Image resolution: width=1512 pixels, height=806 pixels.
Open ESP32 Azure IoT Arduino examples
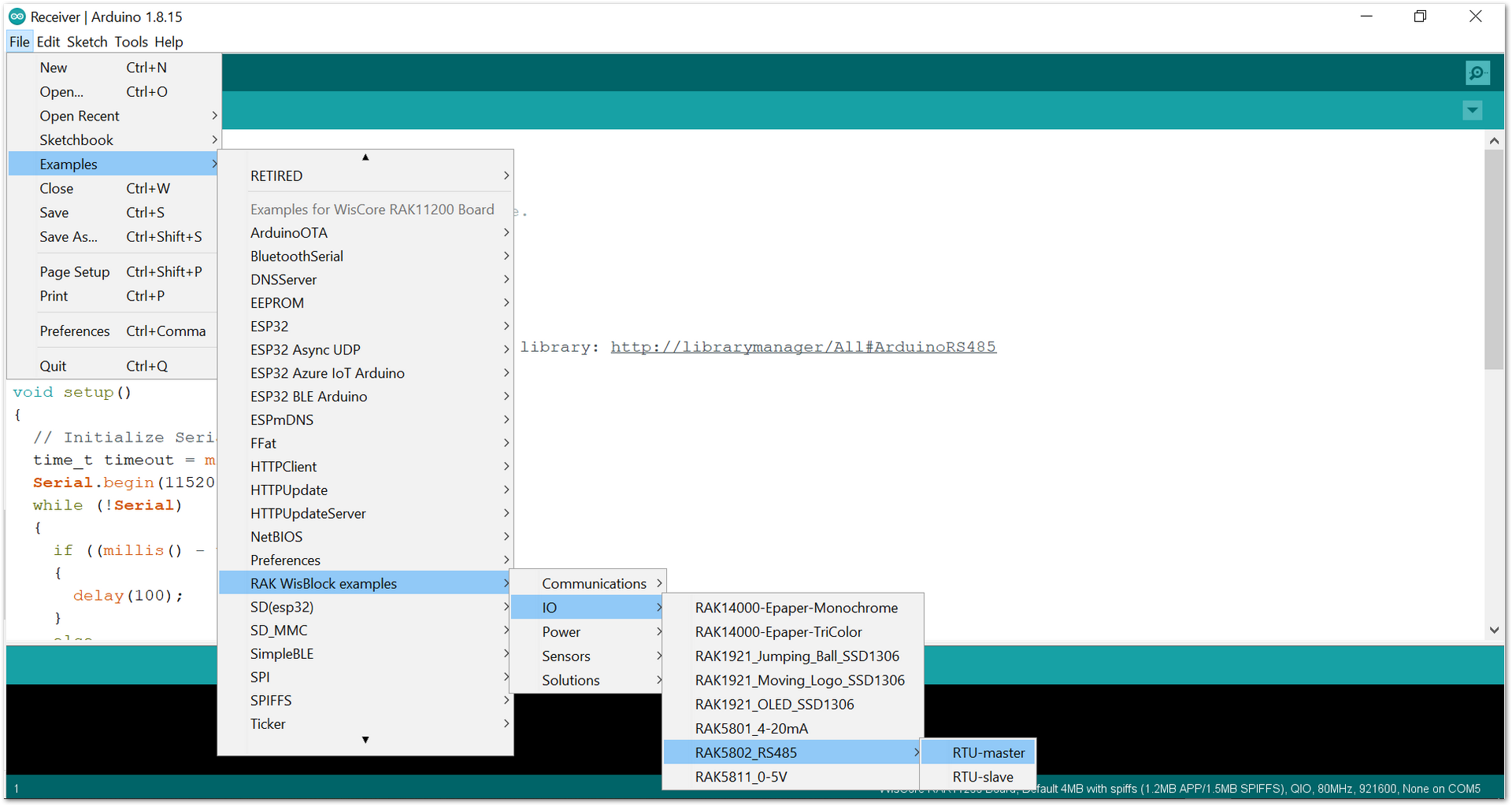point(365,373)
